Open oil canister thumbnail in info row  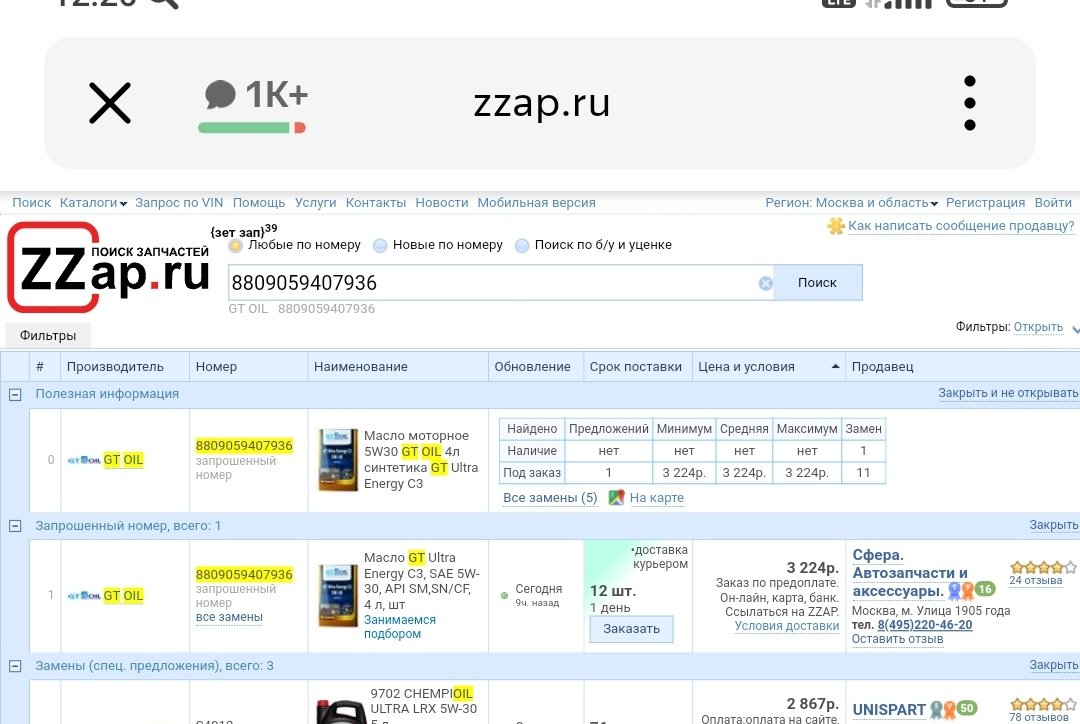coord(338,459)
